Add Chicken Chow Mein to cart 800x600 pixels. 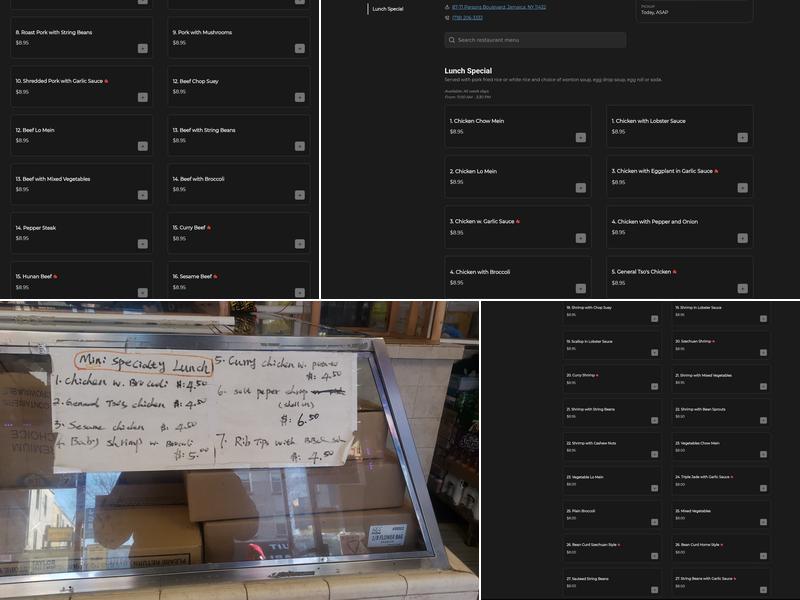click(x=580, y=137)
